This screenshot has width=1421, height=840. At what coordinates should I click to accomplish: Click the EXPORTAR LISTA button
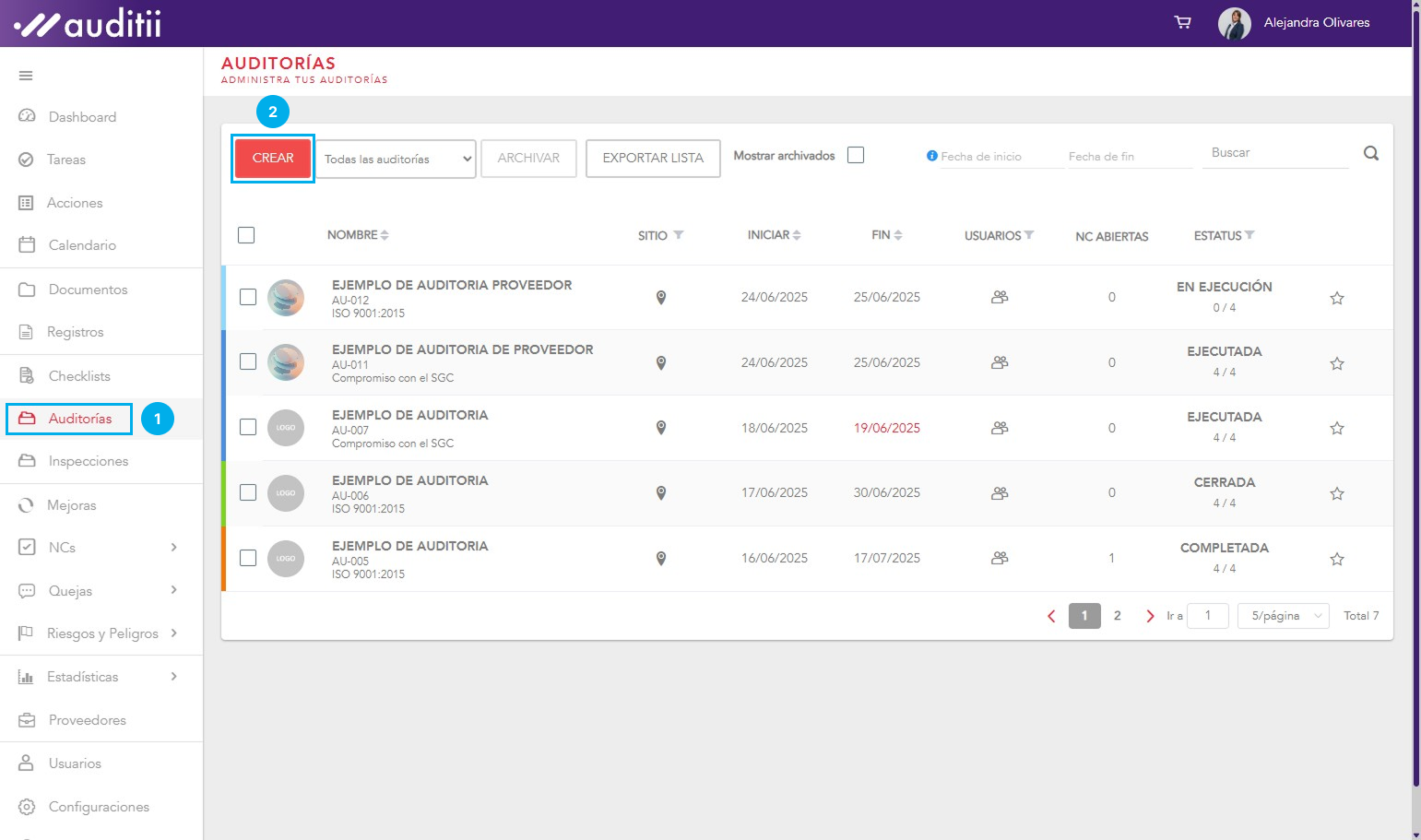(x=653, y=159)
